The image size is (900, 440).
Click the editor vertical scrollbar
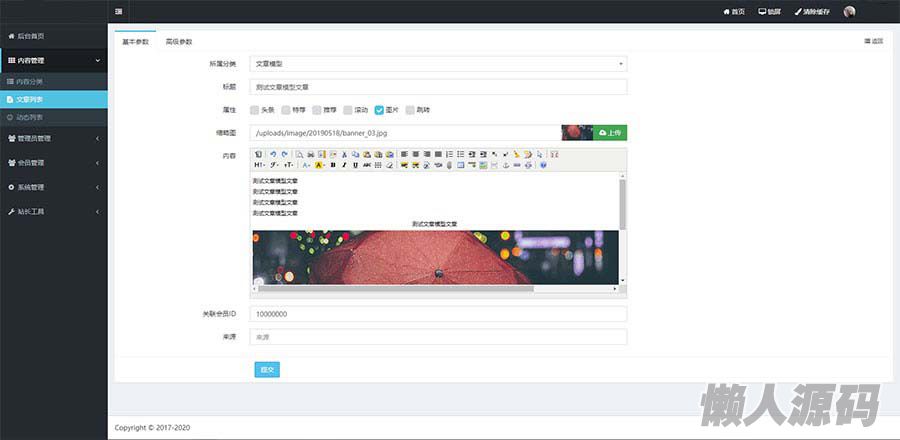pos(623,204)
